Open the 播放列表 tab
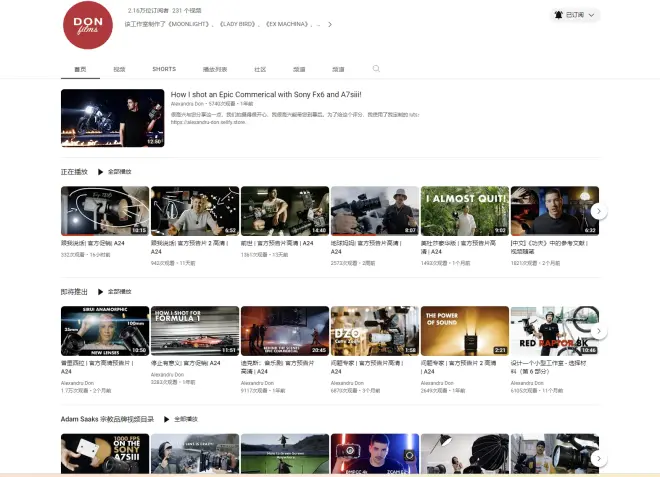 click(215, 69)
